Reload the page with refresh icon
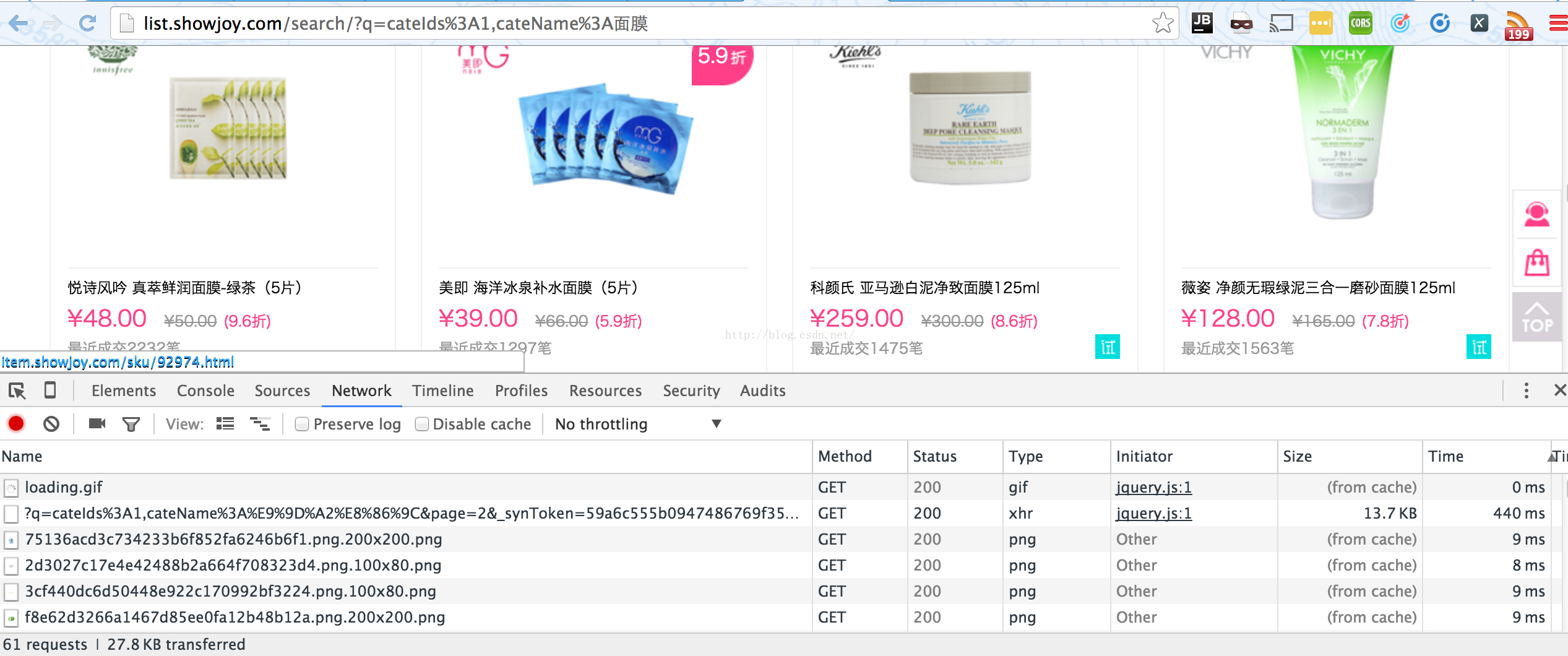The image size is (1568, 656). [x=88, y=24]
